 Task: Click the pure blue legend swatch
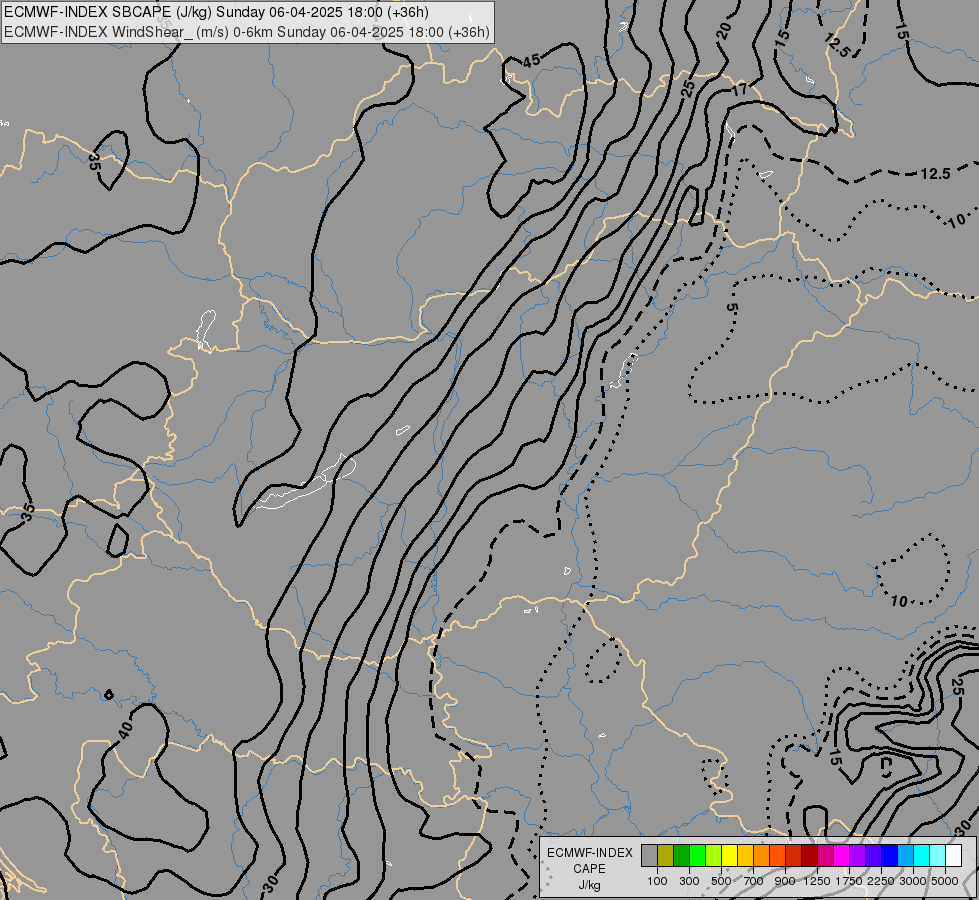click(x=890, y=855)
